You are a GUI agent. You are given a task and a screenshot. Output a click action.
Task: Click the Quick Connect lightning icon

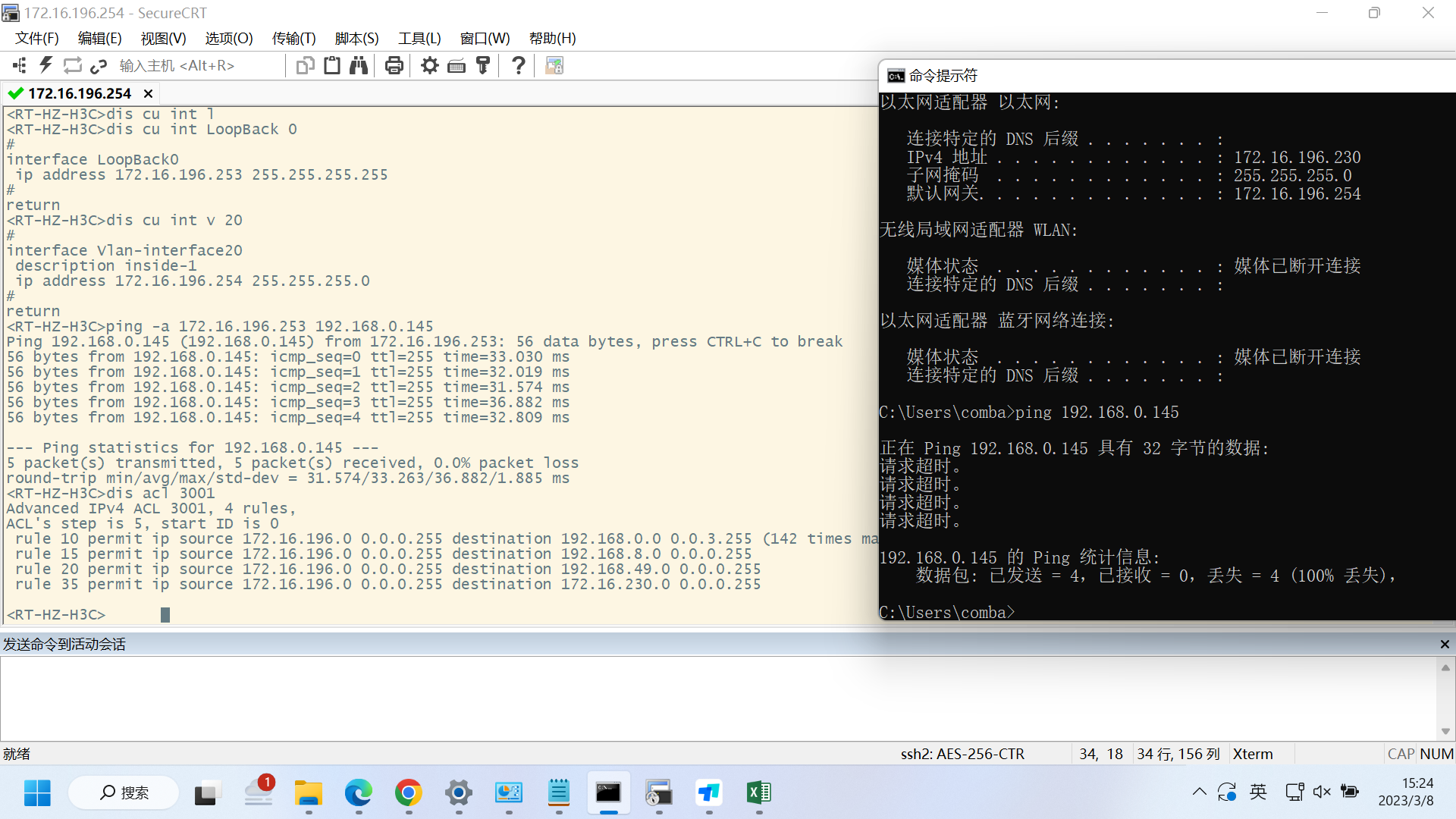click(x=46, y=66)
